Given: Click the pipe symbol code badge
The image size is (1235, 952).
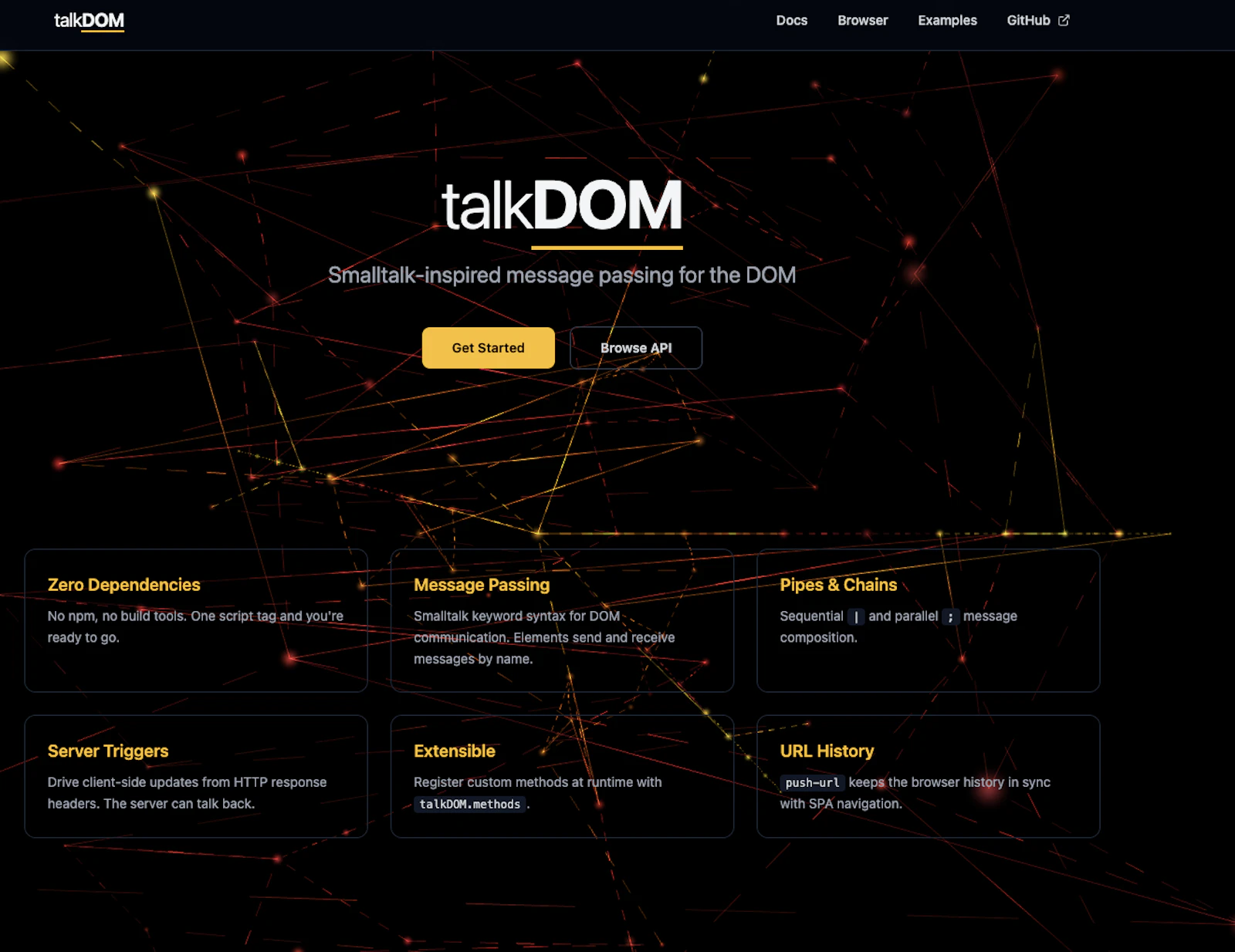Looking at the screenshot, I should [x=856, y=616].
